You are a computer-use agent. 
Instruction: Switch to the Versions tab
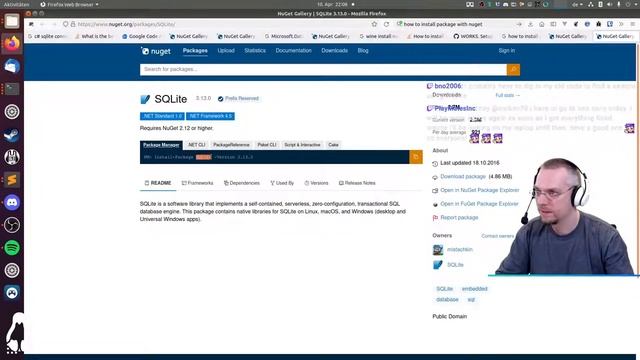[316, 183]
